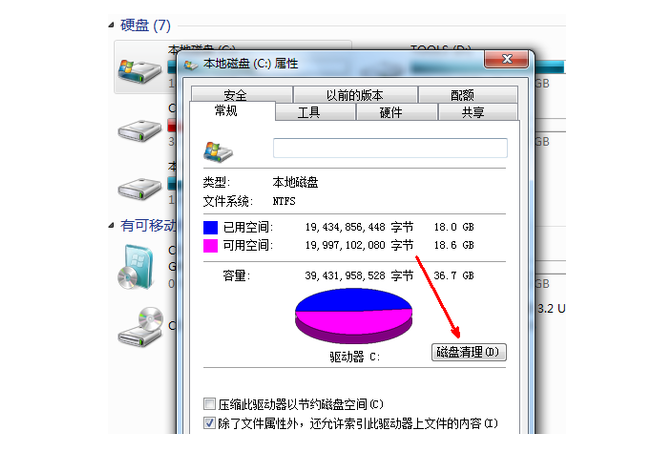Image resolution: width=651 pixels, height=452 pixels.
Task: Open the DVD optical drive icon
Action: [x=140, y=327]
